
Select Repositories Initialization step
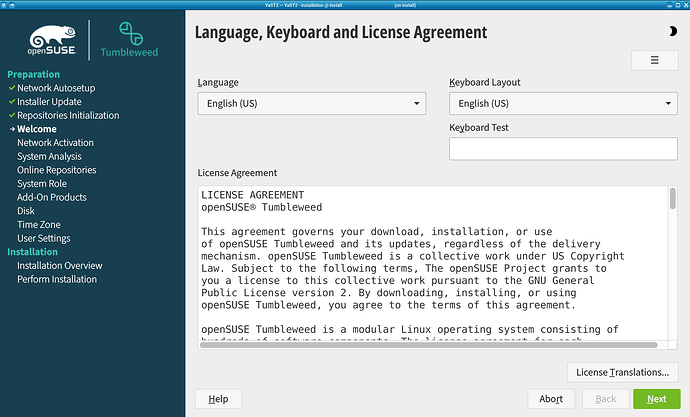click(68, 115)
